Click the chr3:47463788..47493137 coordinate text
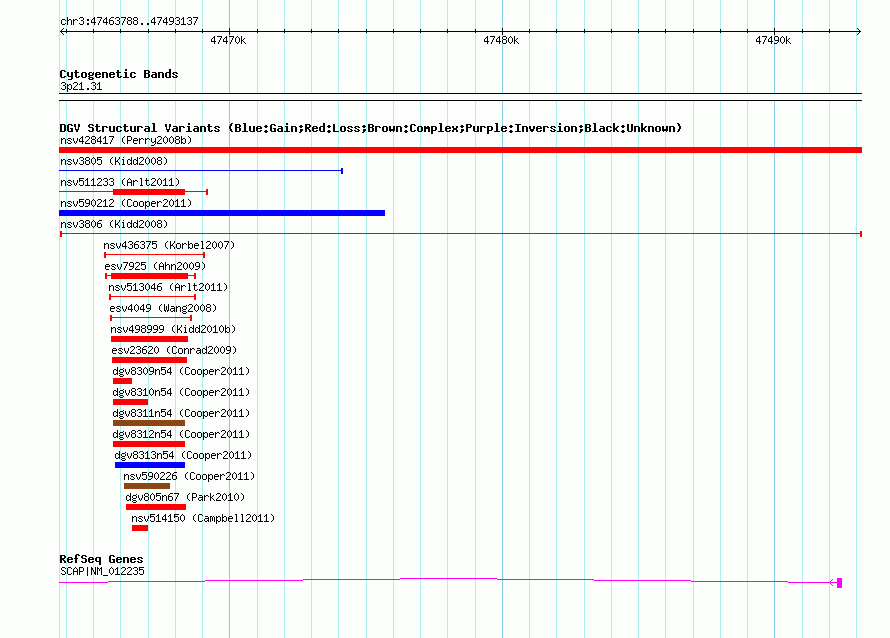Viewport: 890px width, 638px height. point(129,21)
